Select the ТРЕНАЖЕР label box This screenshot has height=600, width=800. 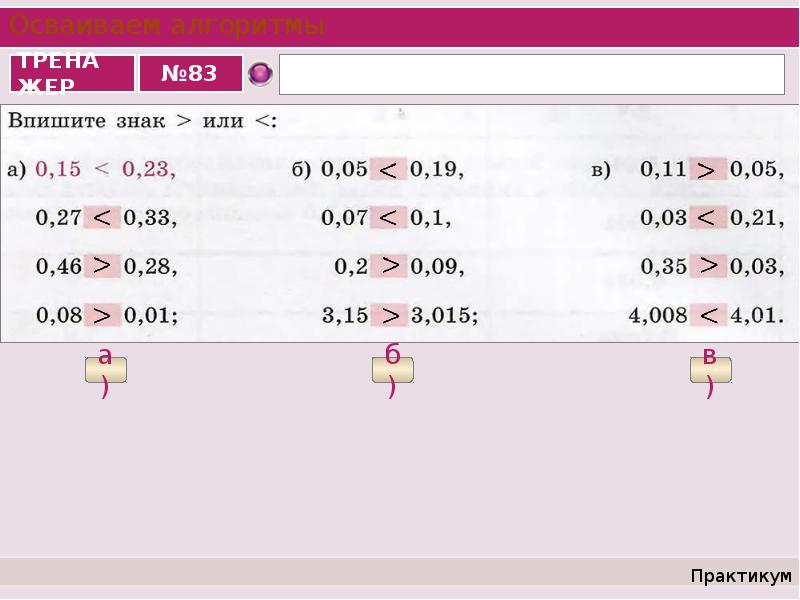[72, 74]
